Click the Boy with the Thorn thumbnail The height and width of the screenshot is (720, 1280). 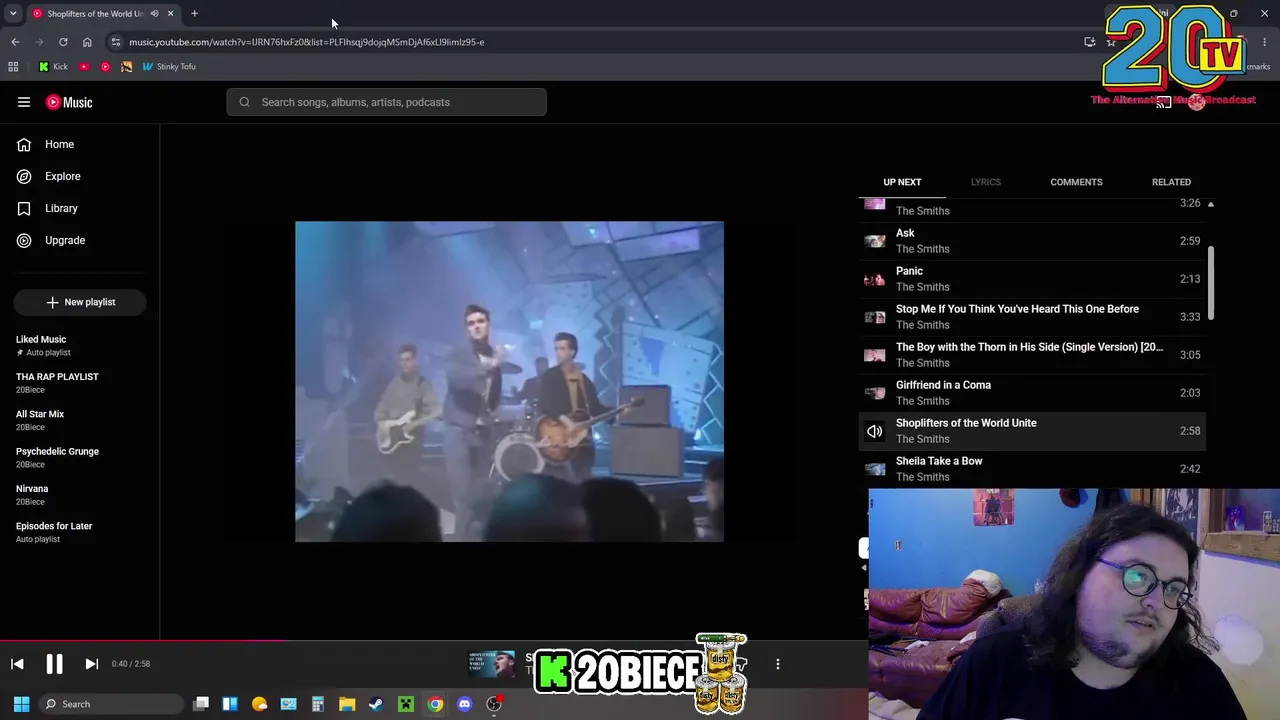[x=875, y=355]
